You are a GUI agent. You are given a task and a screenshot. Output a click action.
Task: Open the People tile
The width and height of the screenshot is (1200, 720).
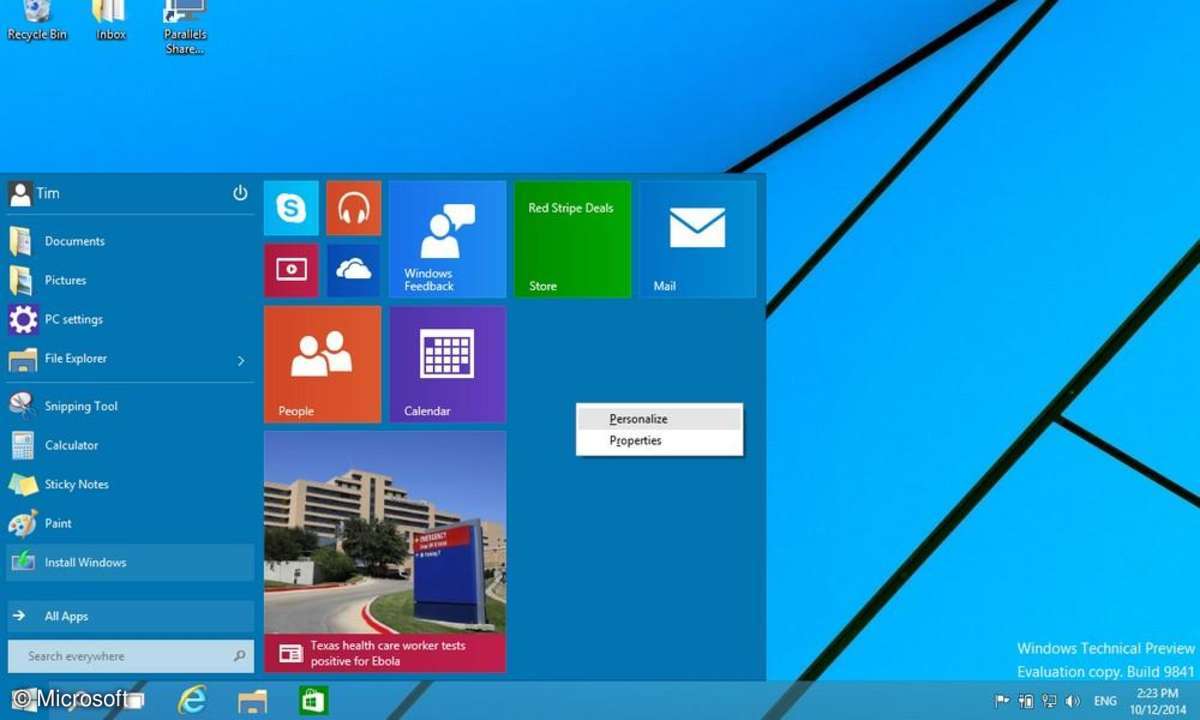pyautogui.click(x=322, y=364)
